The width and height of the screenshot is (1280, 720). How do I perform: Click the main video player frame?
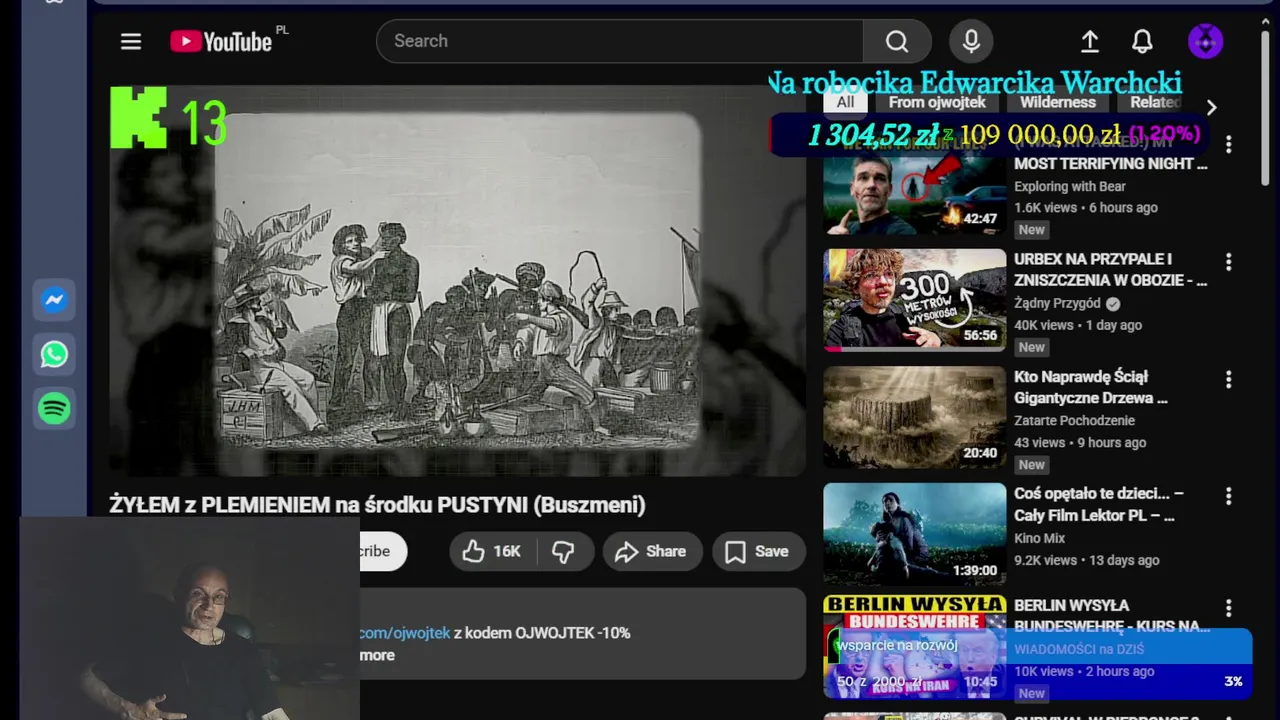coord(458,280)
